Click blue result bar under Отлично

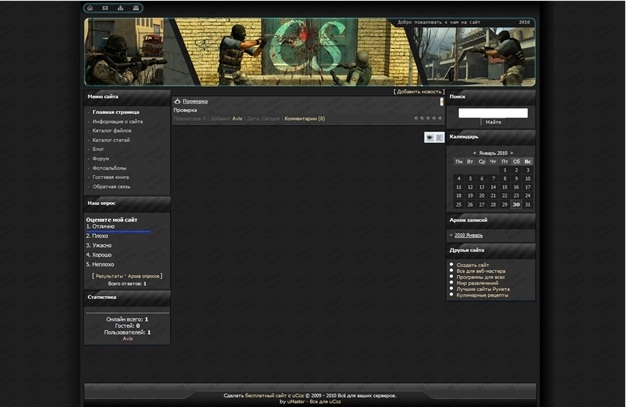pyautogui.click(x=119, y=231)
